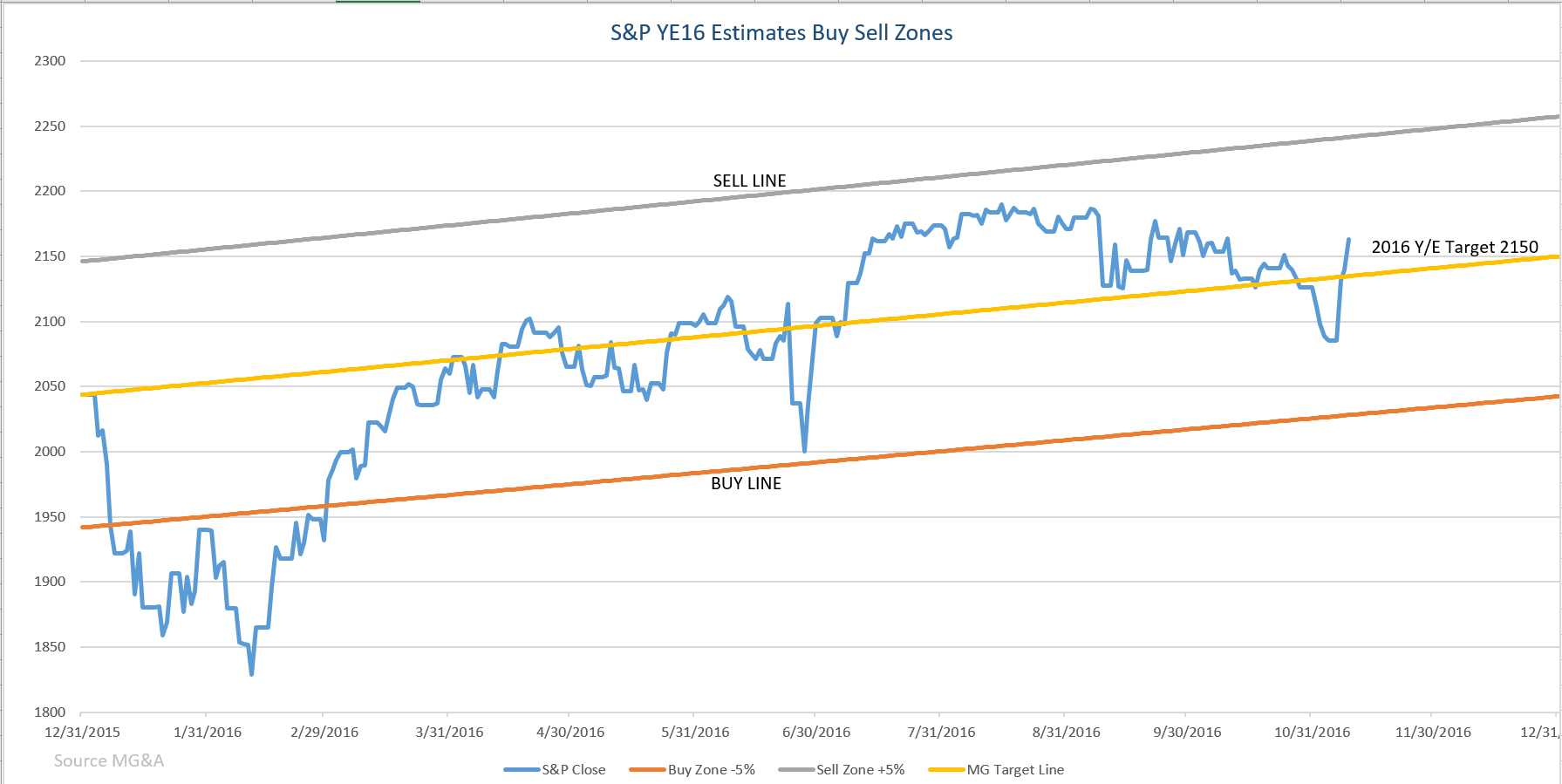
Task: Click the 7/31/2016 x-axis date
Action: coord(941,733)
